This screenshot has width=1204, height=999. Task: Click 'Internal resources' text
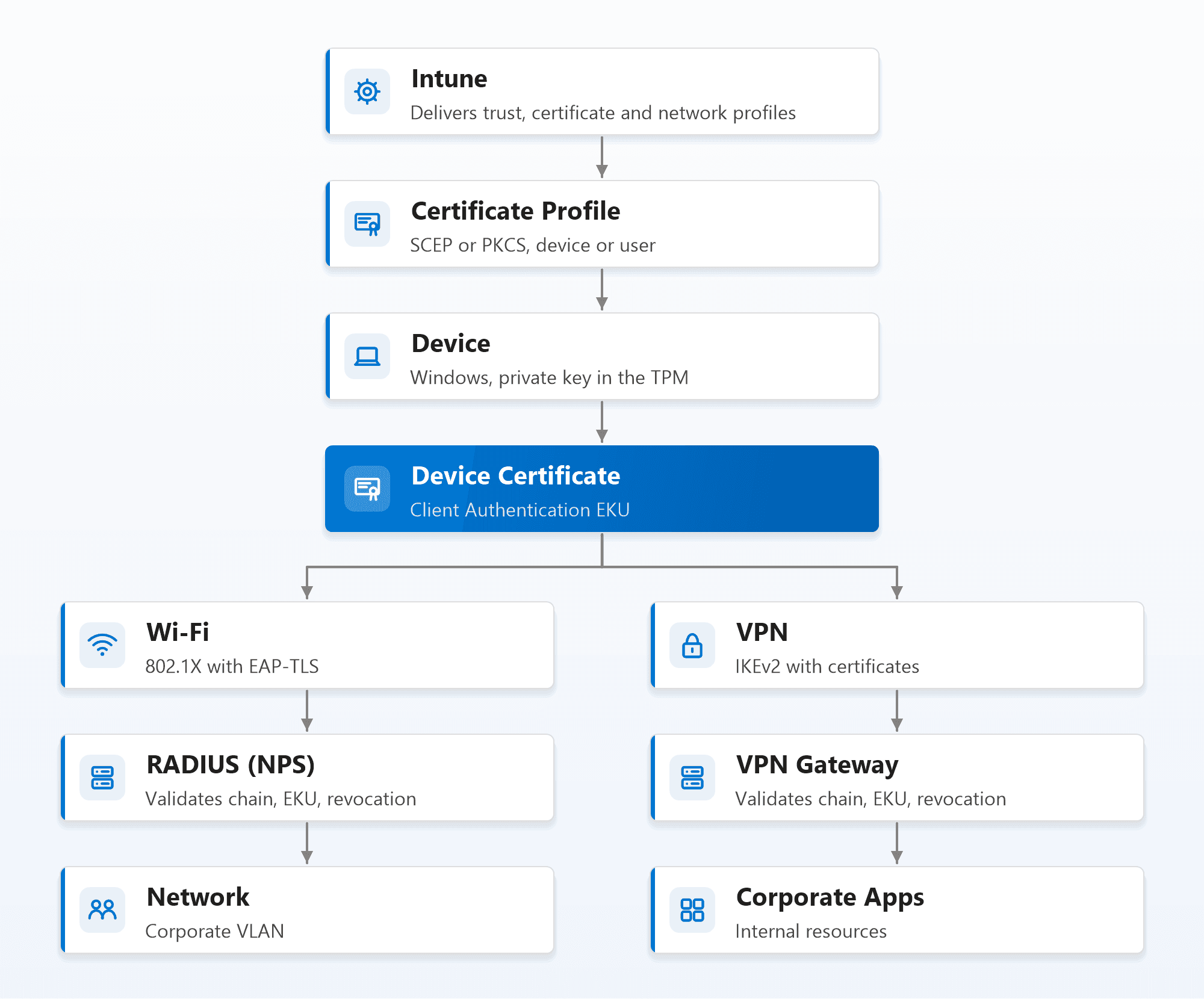[811, 932]
